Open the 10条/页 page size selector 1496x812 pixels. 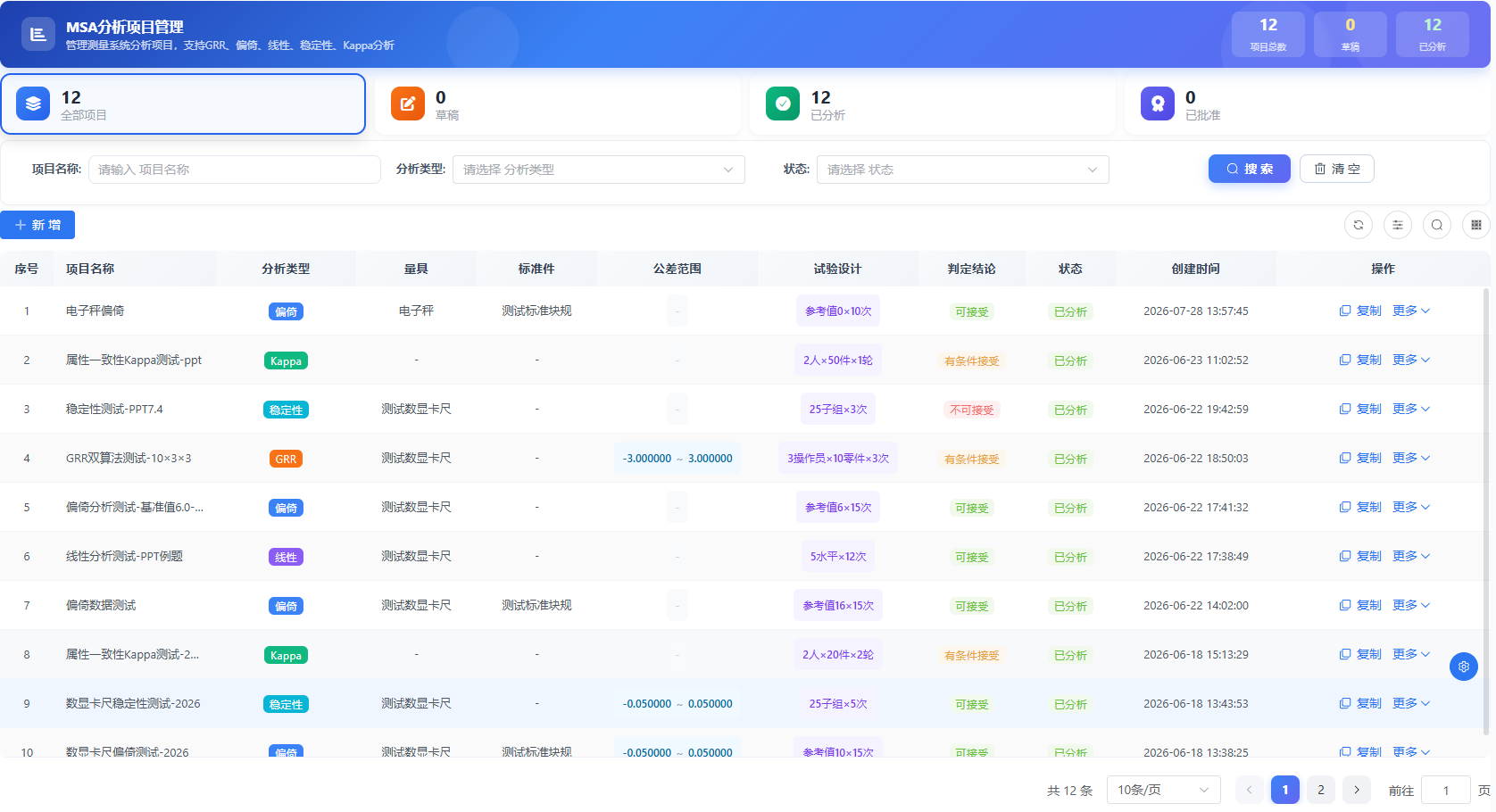point(1164,790)
